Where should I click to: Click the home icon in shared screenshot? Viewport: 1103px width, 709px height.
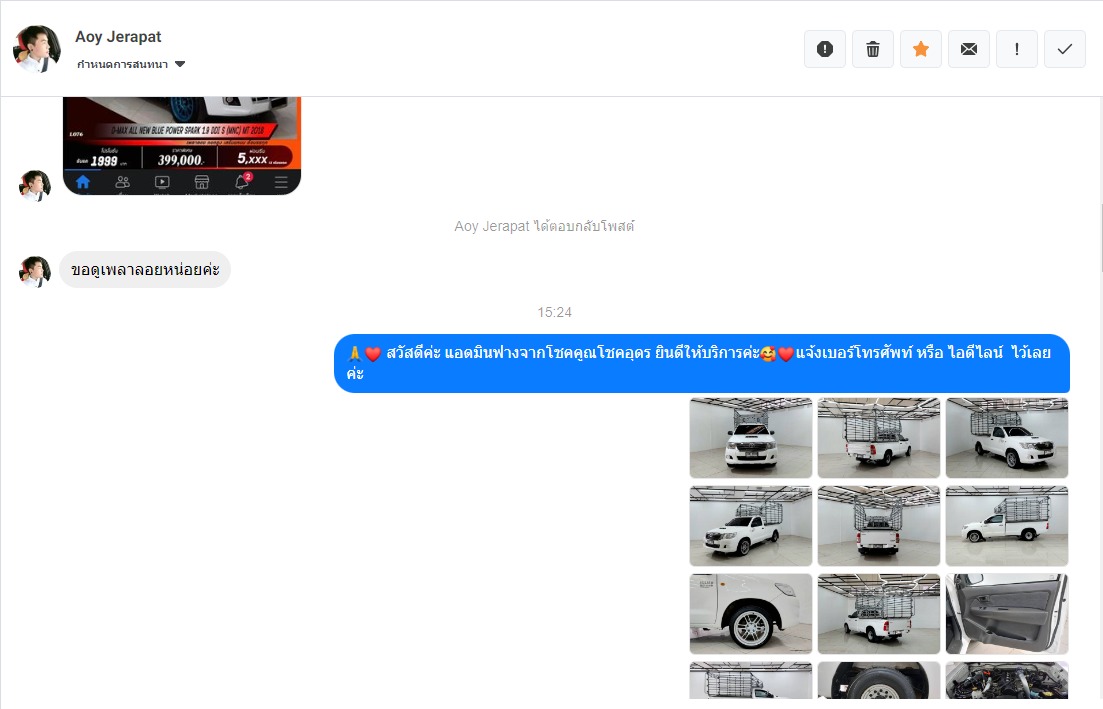coord(82,182)
